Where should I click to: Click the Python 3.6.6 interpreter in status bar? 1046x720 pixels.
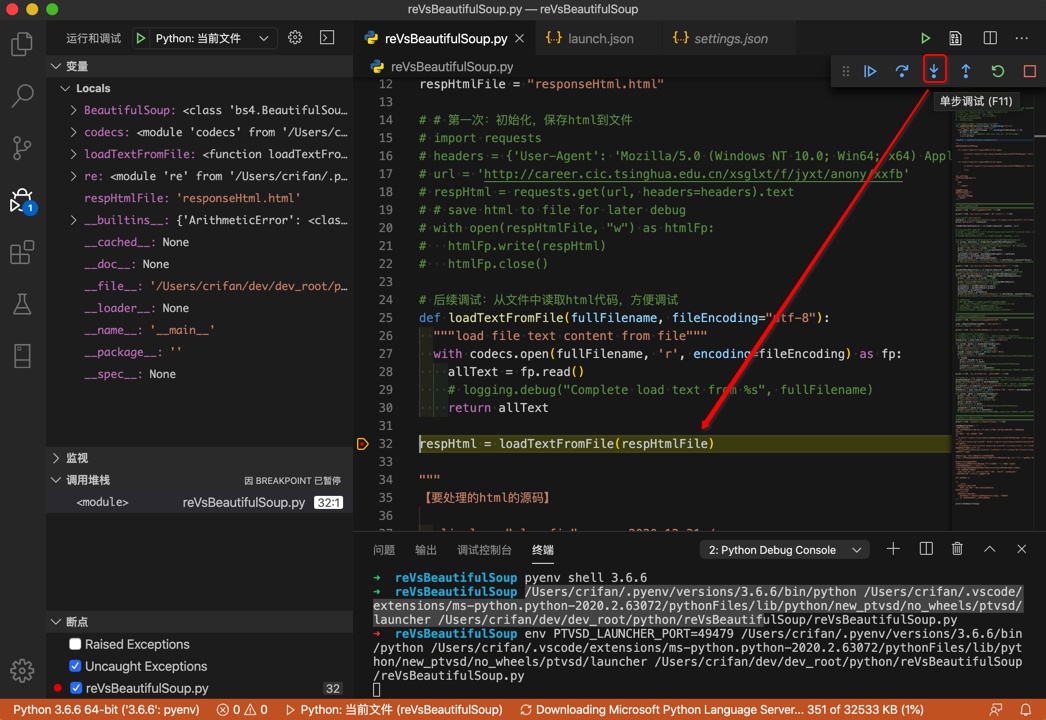click(106, 709)
